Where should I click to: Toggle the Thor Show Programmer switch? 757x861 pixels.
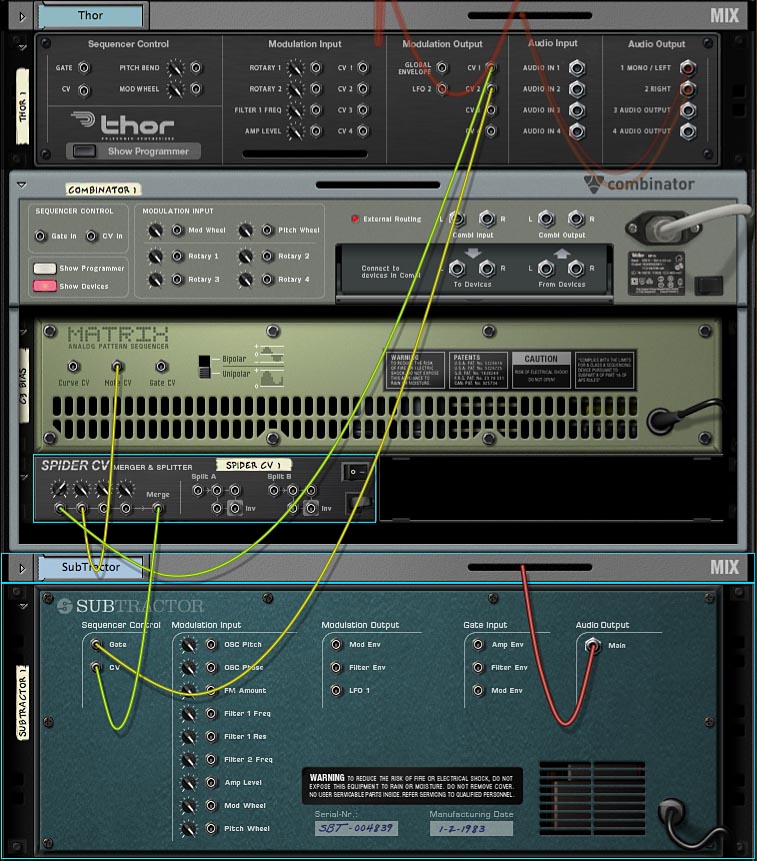tap(84, 151)
